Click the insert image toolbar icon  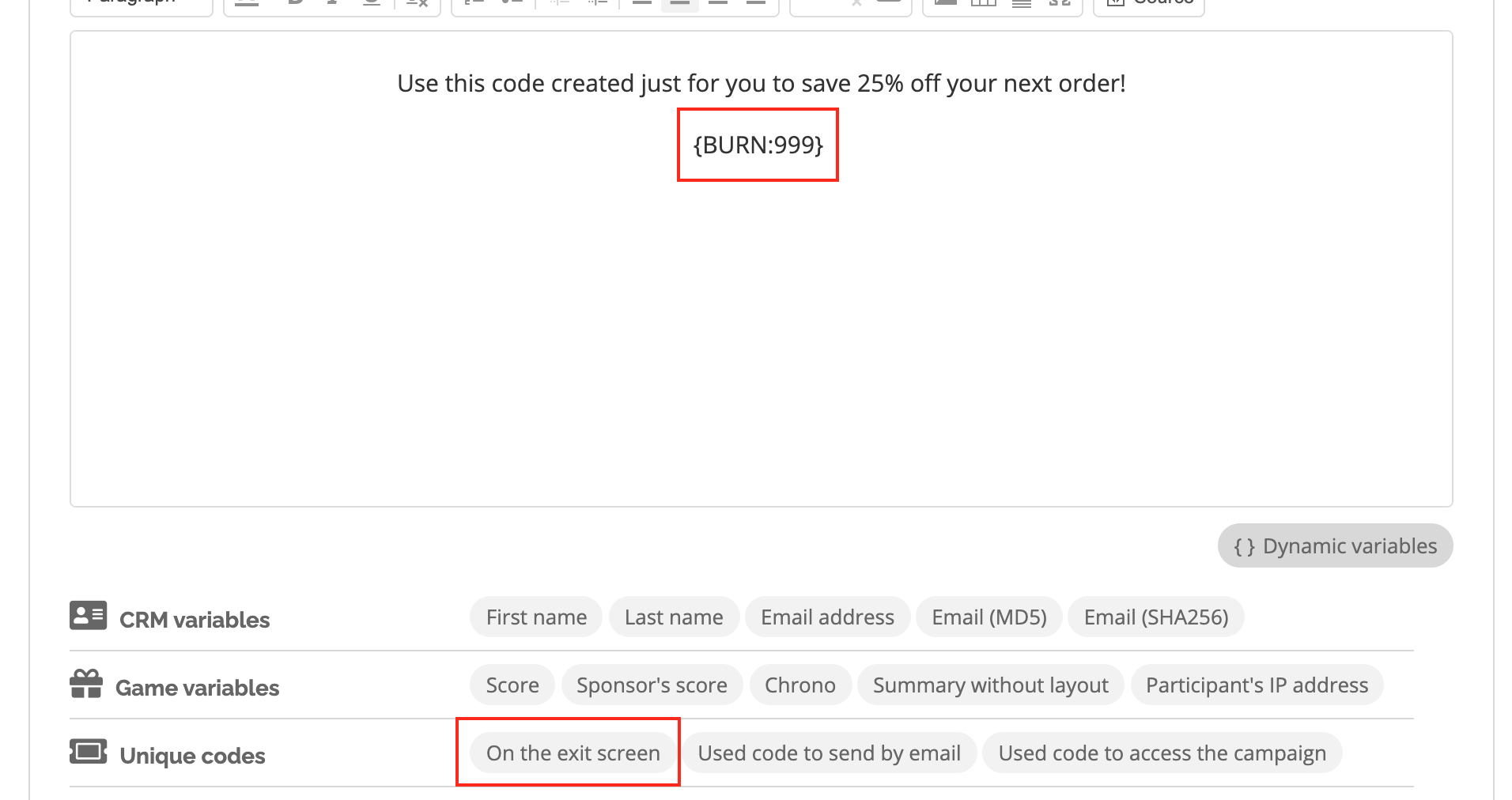[x=945, y=3]
